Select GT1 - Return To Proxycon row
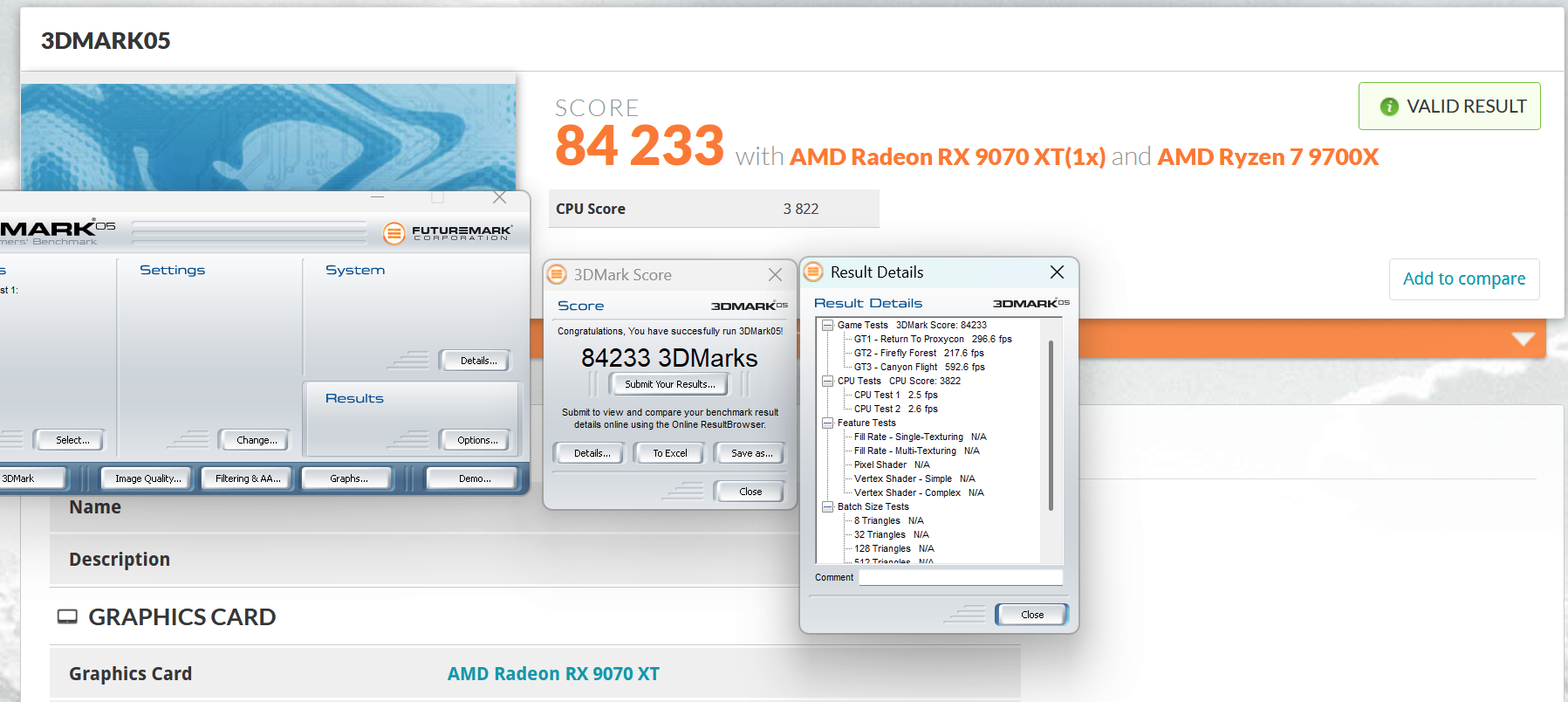 [933, 339]
